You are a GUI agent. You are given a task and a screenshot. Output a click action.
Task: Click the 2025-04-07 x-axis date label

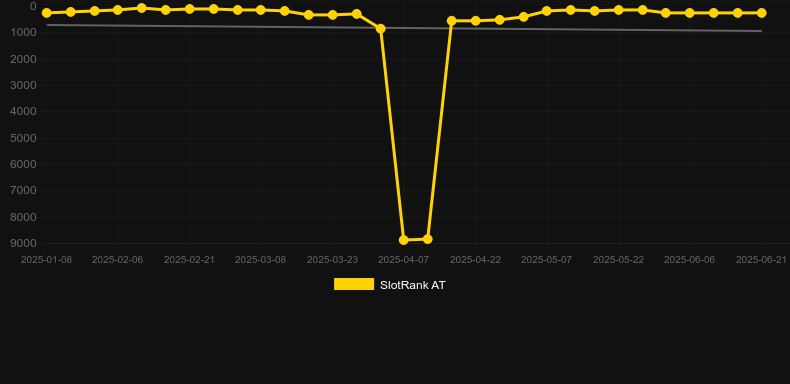click(404, 260)
